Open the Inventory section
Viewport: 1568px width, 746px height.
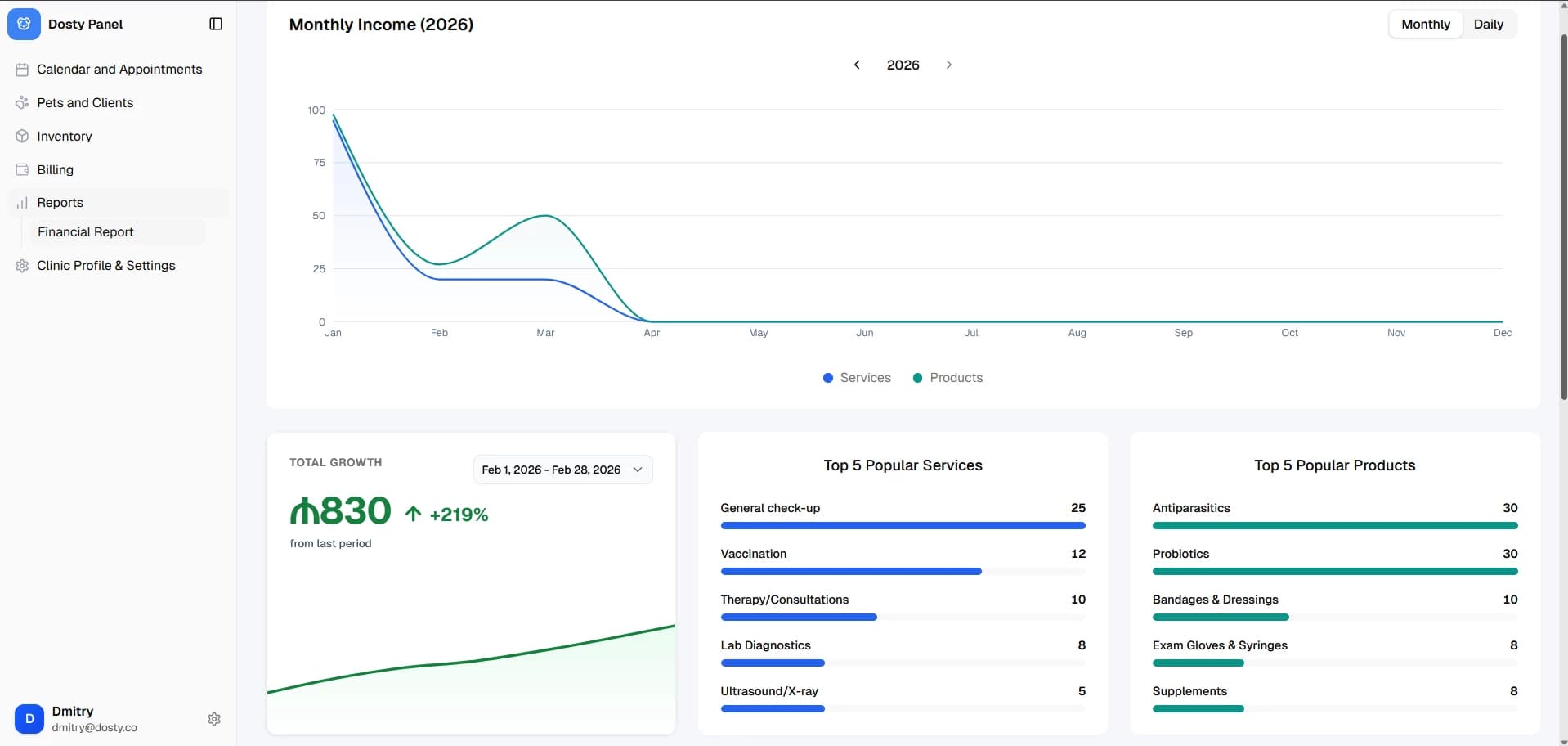pyautogui.click(x=65, y=136)
